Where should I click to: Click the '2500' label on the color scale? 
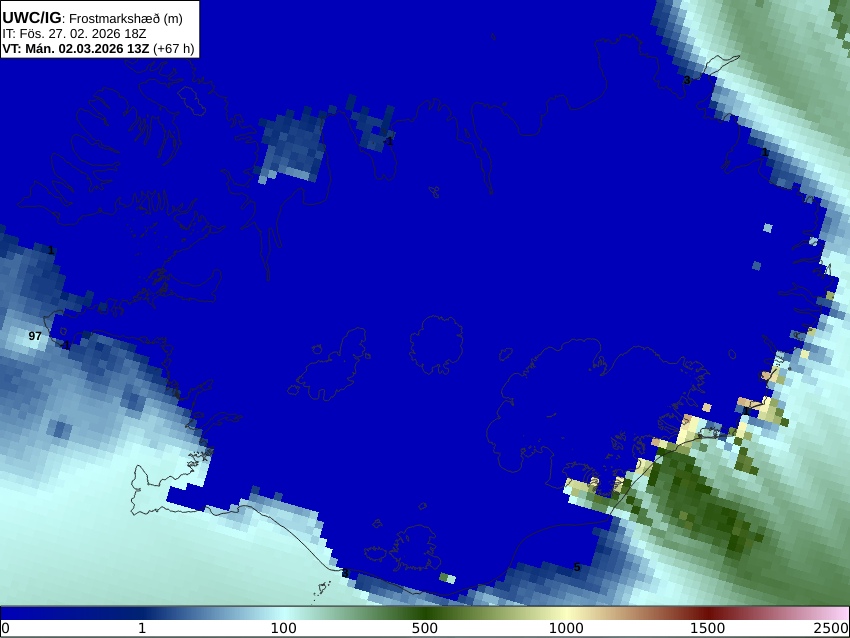click(832, 629)
